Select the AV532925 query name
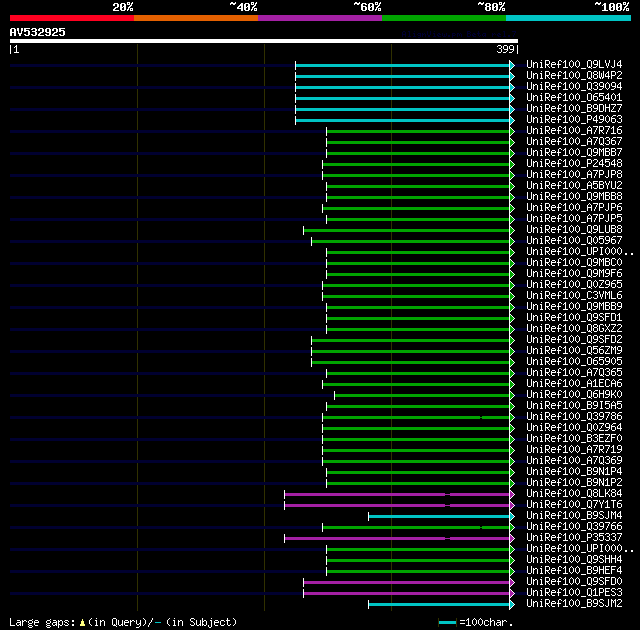 tap(38, 32)
